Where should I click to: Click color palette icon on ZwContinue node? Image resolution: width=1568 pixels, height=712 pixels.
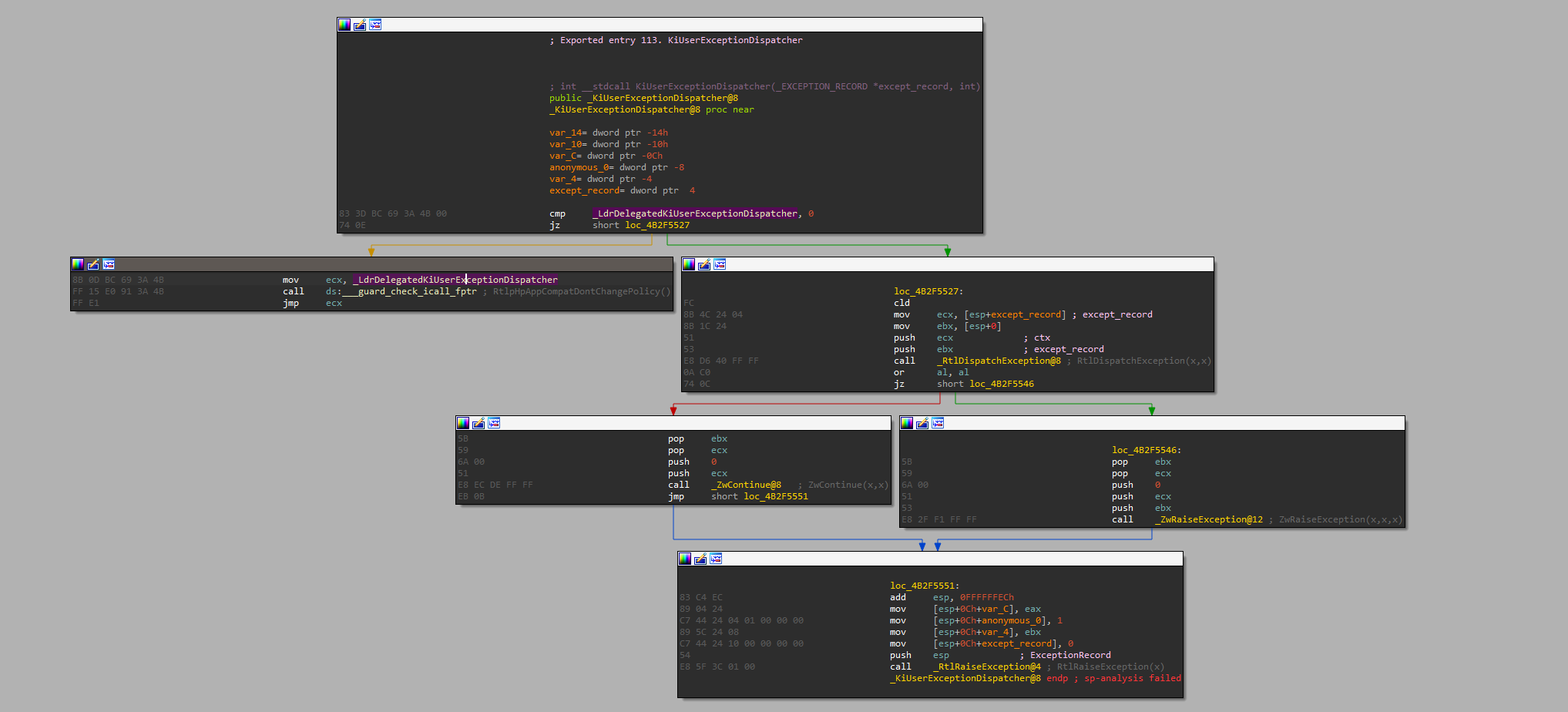click(x=463, y=423)
